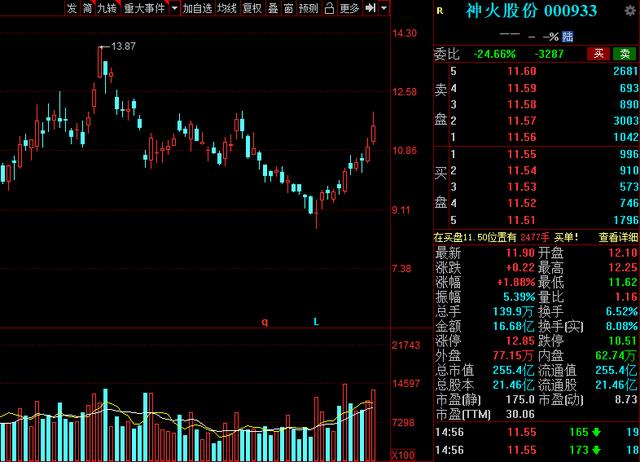Click the 金额 value 16.68亿

click(513, 326)
